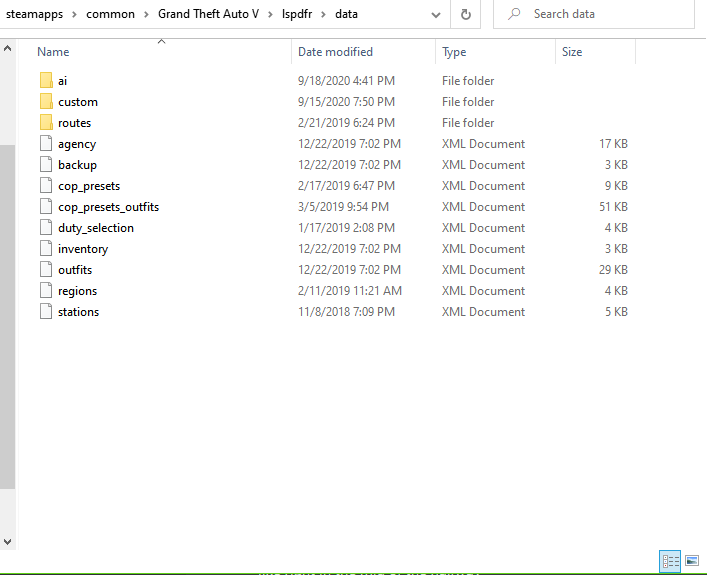This screenshot has height=575, width=707.
Task: Expand chevron after common breadcrumb
Action: click(146, 15)
